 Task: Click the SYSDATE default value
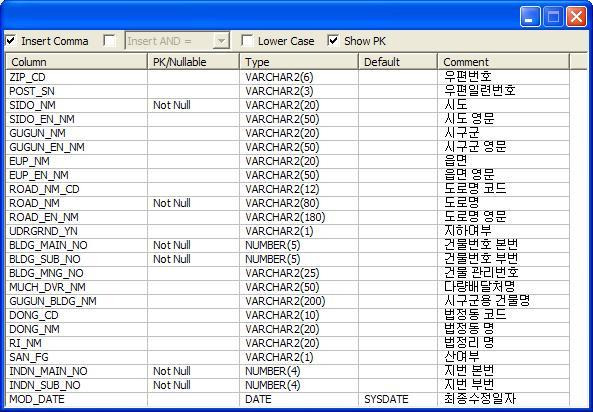[386, 399]
